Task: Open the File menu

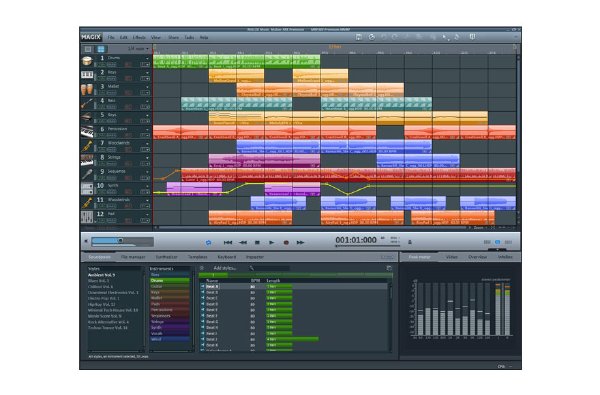Action: [111, 38]
